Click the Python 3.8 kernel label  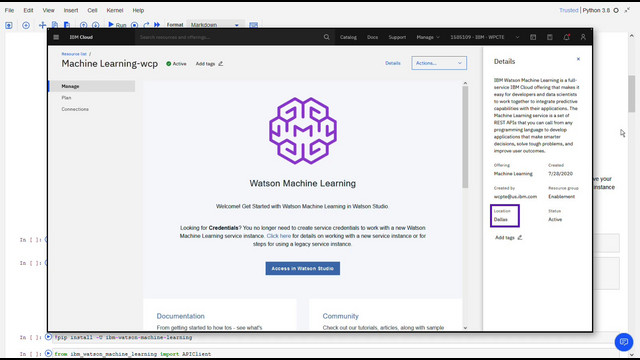(596, 10)
